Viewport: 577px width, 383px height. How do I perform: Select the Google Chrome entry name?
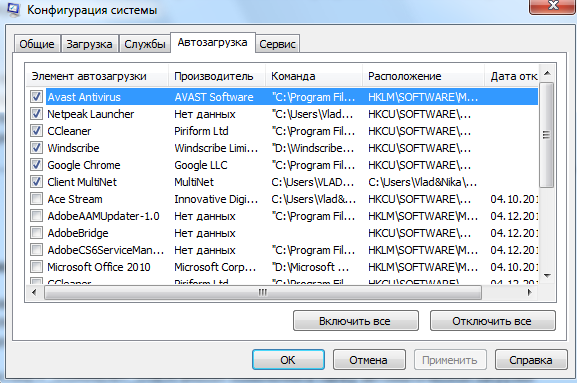point(84,165)
